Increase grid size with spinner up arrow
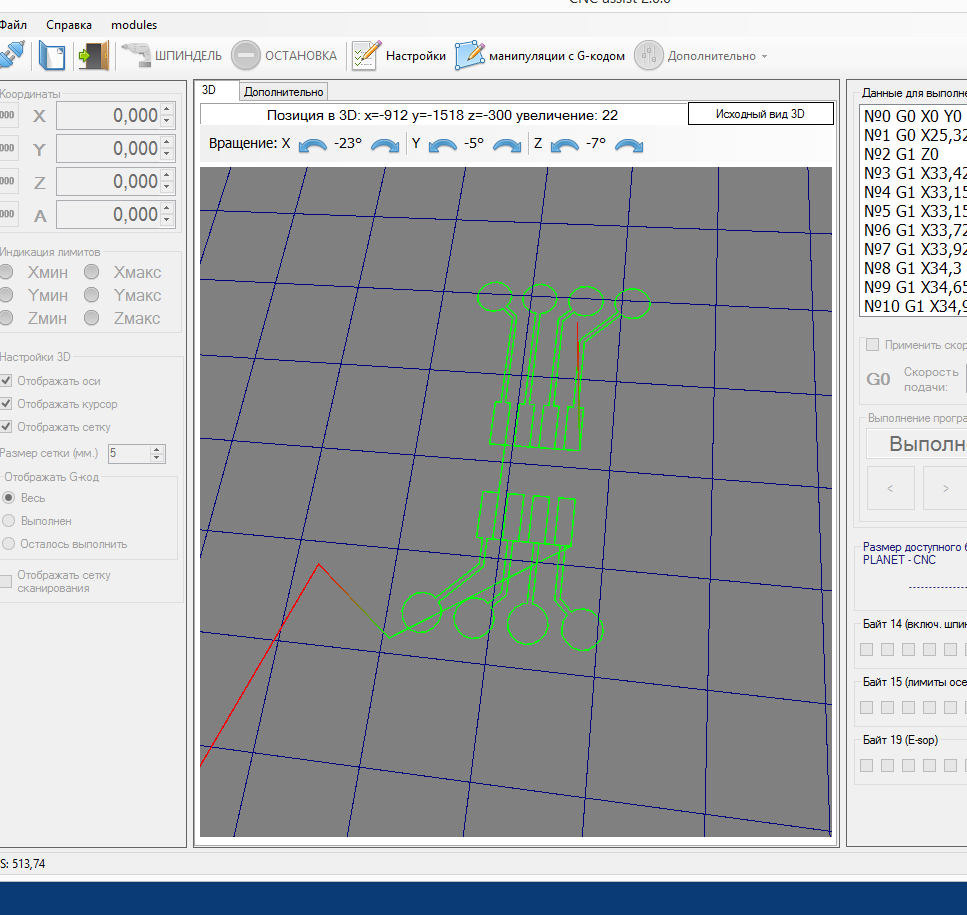The image size is (967, 915). [x=157, y=449]
